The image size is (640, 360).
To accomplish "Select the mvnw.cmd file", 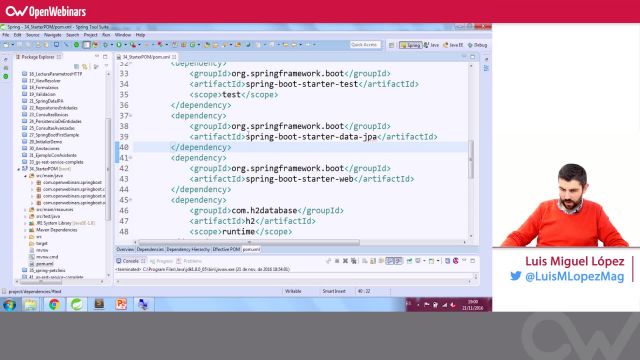I will (x=44, y=257).
